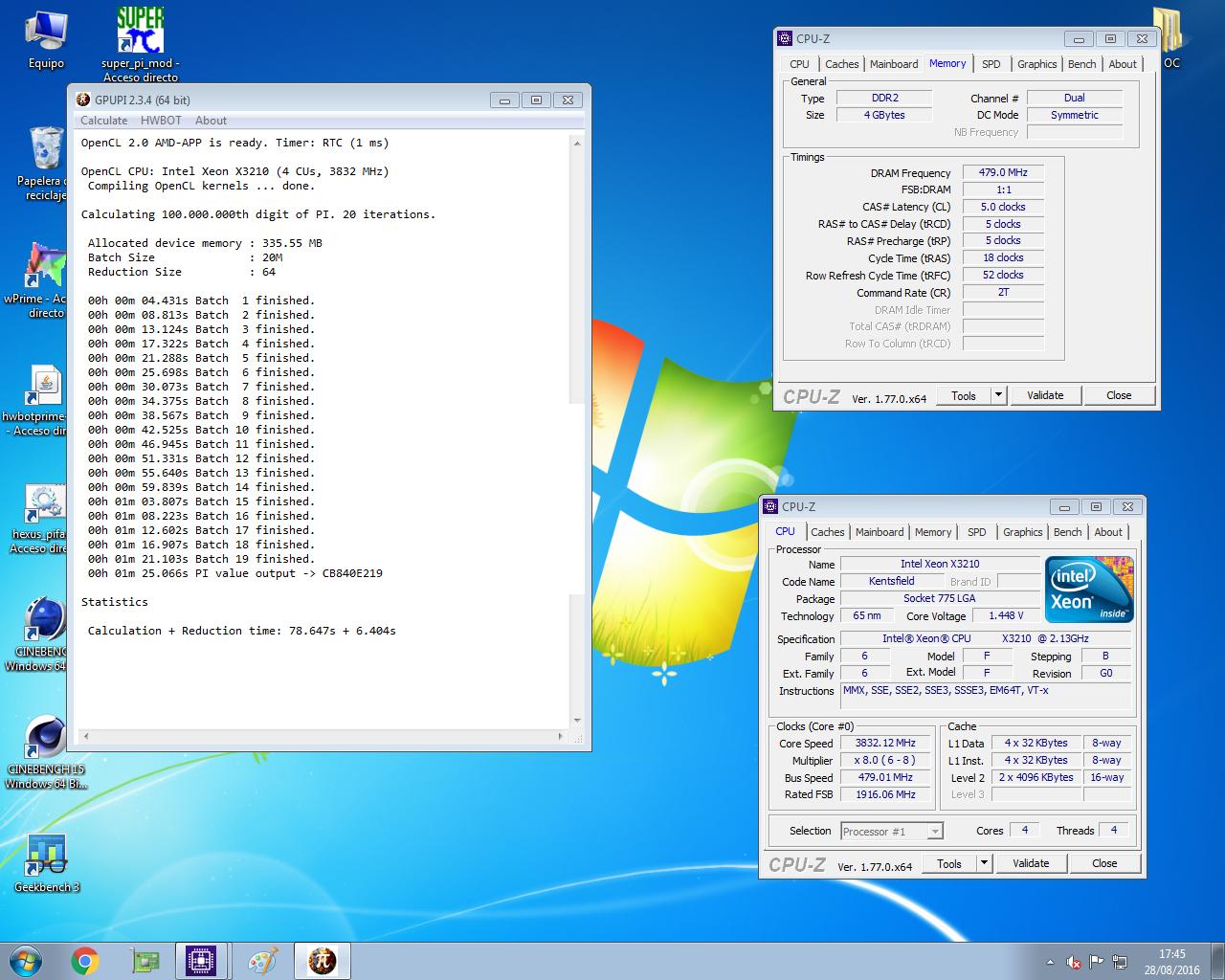Open Mainboard tab in lower CPU-Z
The image size is (1225, 980).
(x=880, y=532)
